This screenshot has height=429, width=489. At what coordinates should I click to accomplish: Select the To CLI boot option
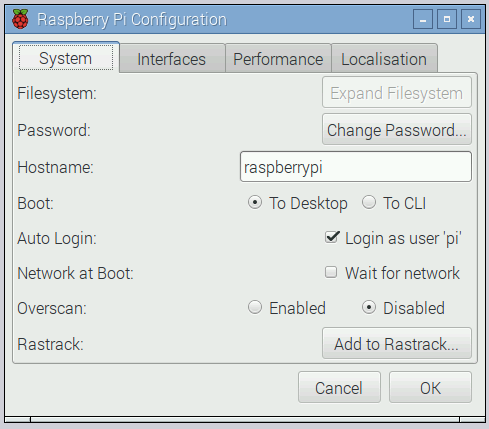(394, 203)
